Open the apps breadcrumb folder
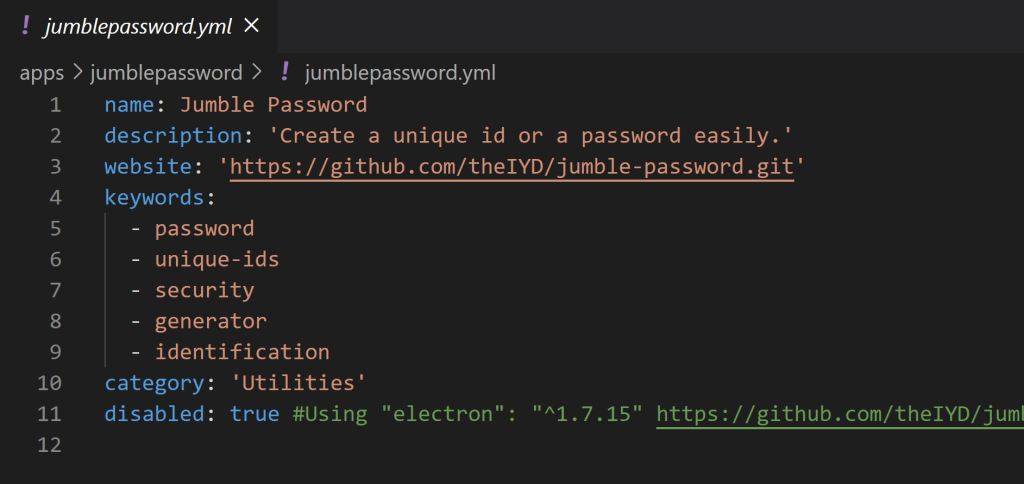Viewport: 1024px width, 484px height. pyautogui.click(x=41, y=73)
